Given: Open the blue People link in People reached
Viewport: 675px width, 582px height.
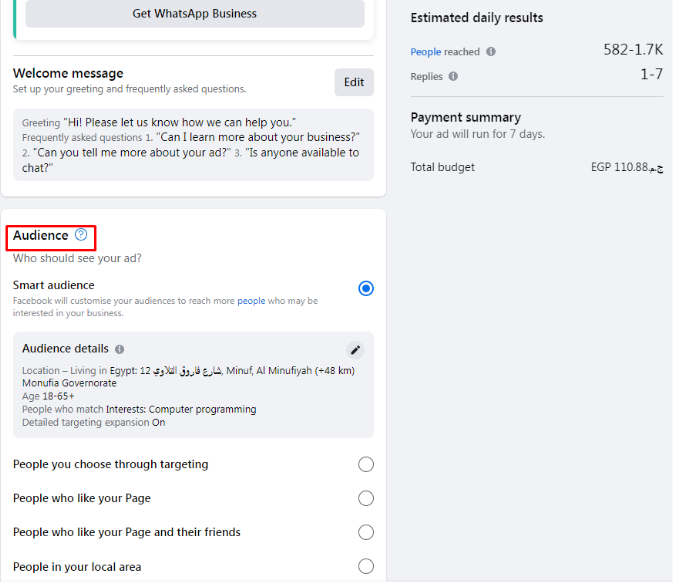Looking at the screenshot, I should pos(425,52).
